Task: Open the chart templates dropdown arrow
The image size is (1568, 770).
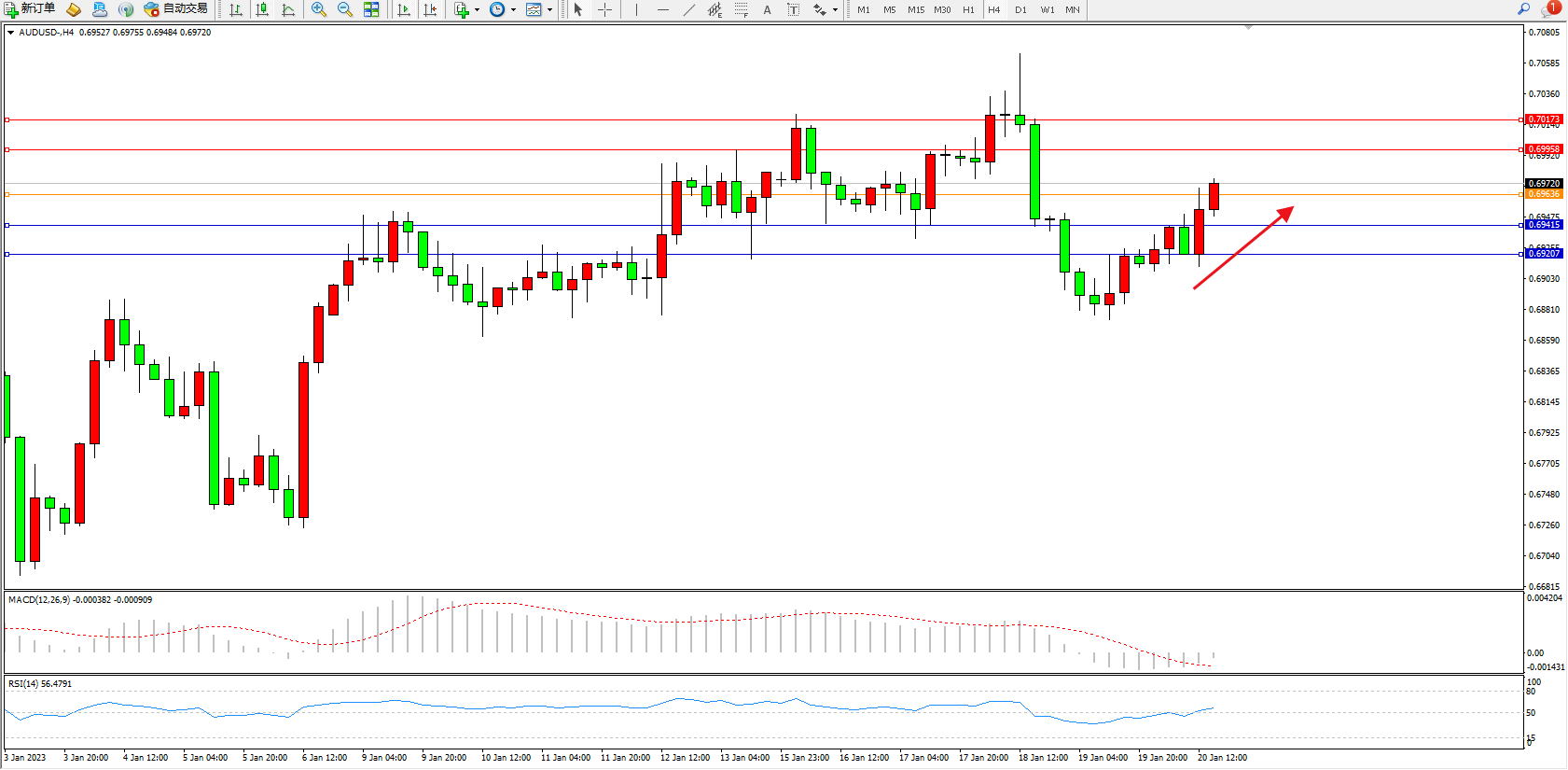Action: coord(549,9)
